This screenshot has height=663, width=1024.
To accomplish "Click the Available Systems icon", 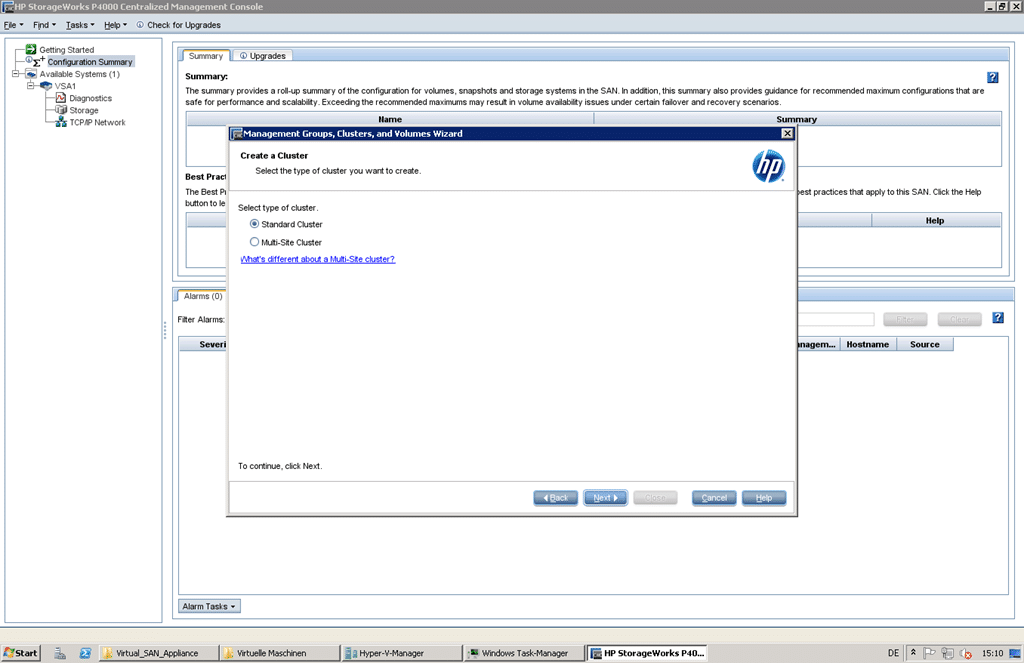I will click(x=31, y=74).
